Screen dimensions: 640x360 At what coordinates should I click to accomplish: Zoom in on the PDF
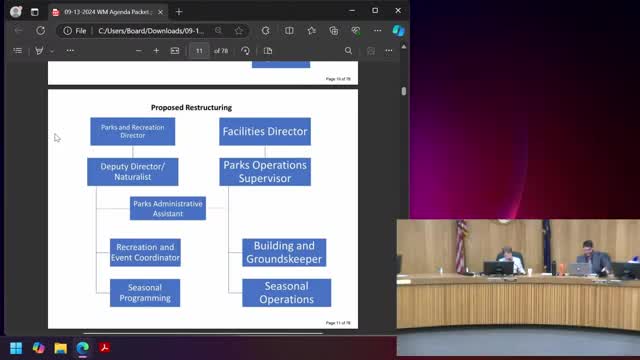(x=156, y=51)
